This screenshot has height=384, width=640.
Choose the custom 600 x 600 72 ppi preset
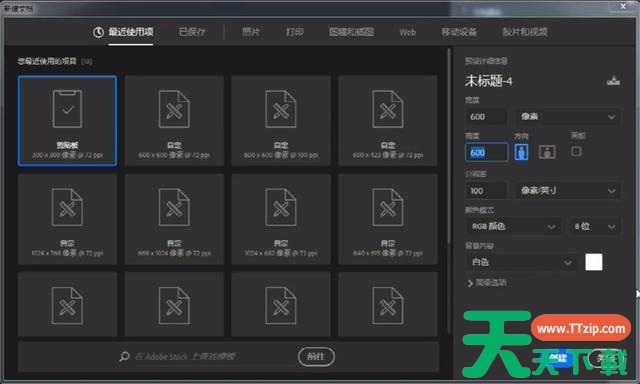174,120
